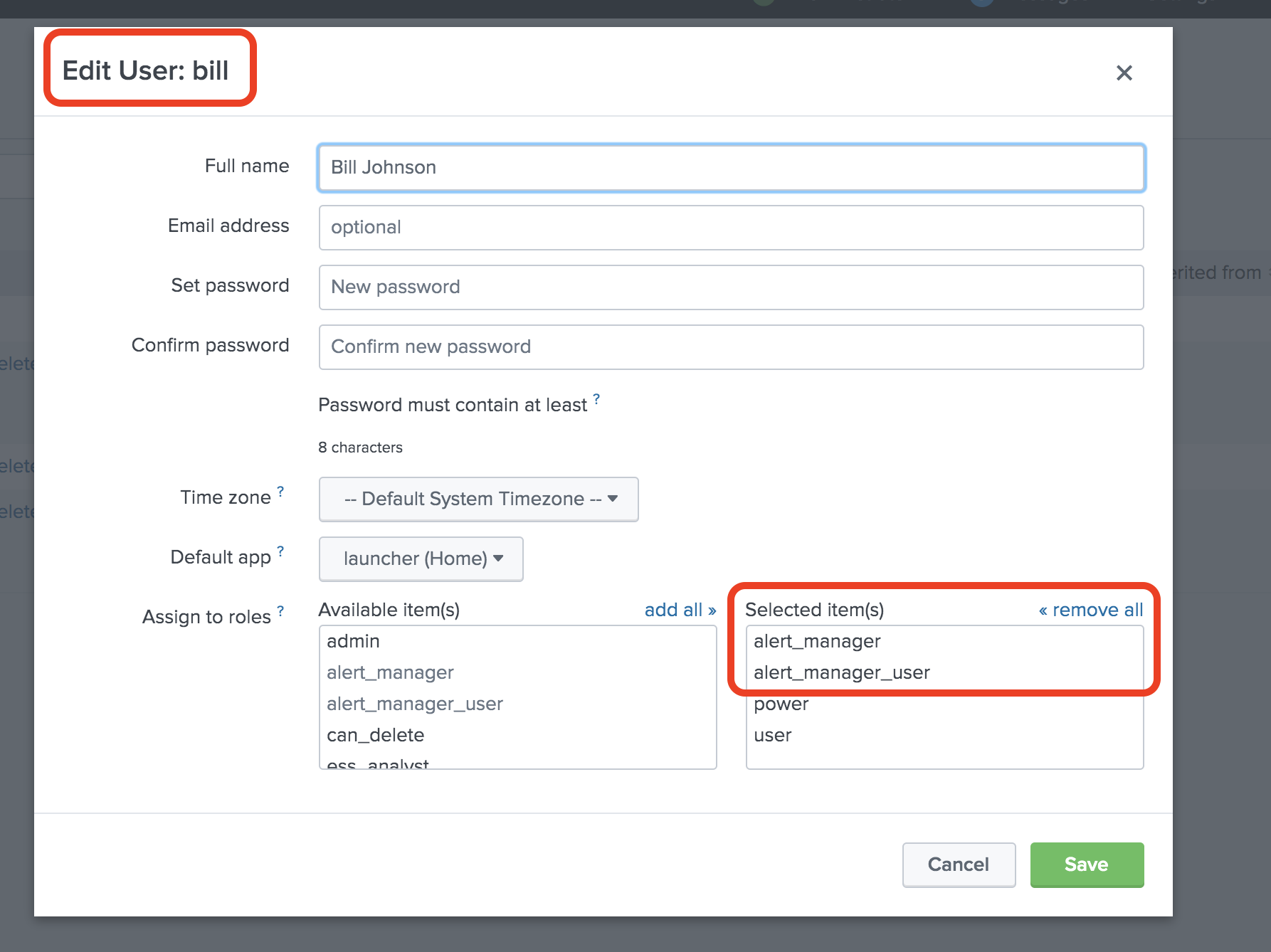Focus the New password field
Image resolution: width=1271 pixels, height=952 pixels.
731,287
